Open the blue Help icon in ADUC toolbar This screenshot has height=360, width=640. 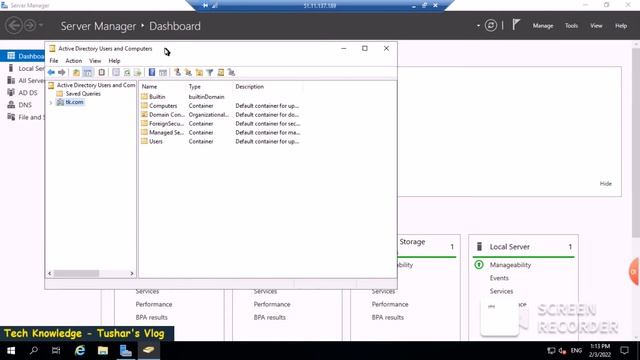[x=152, y=73]
